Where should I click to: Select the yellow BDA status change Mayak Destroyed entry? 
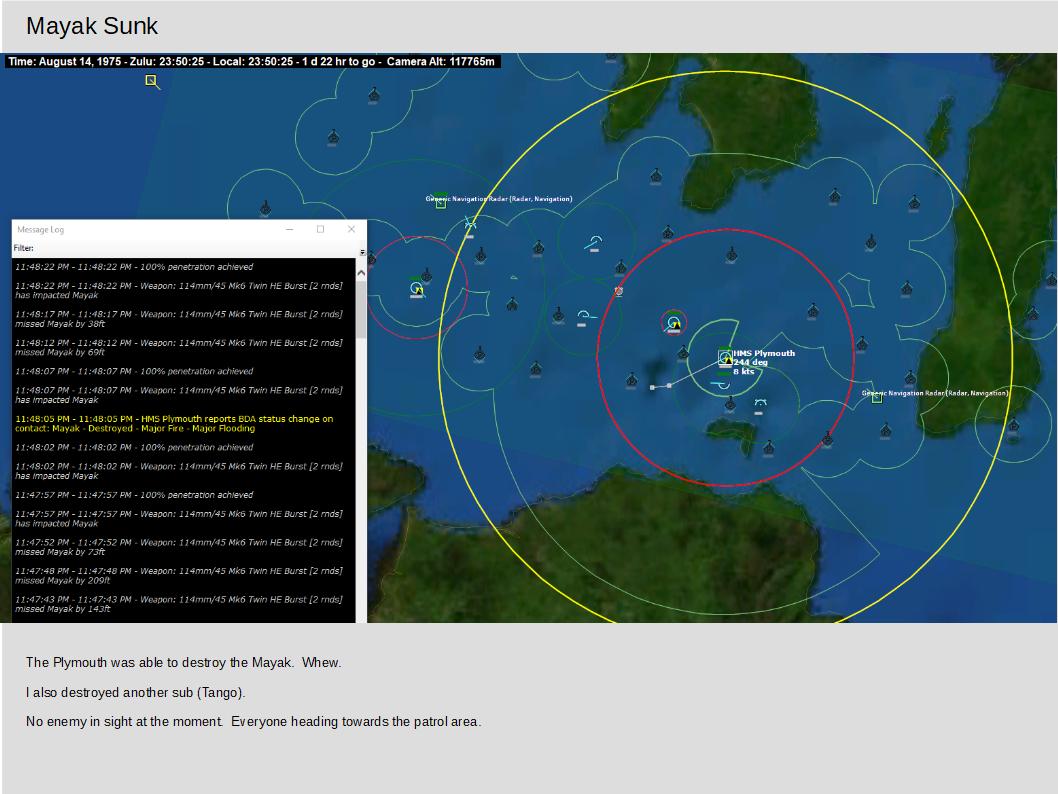(x=174, y=424)
